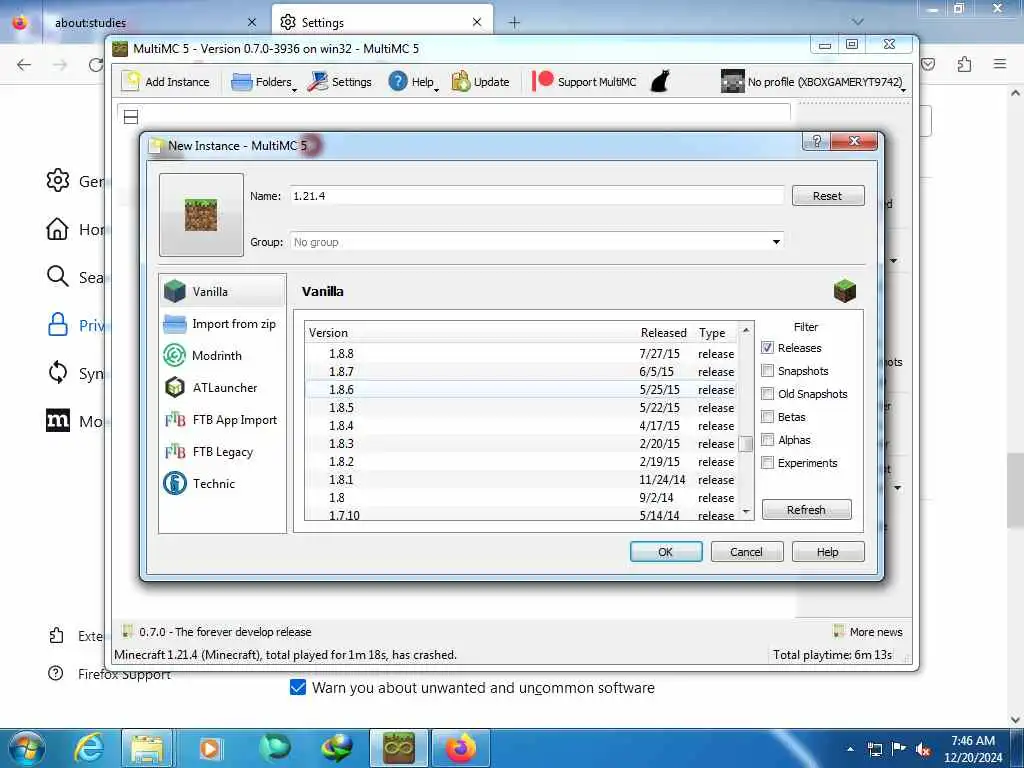Select version 1.8.6 row
The height and width of the screenshot is (768, 1024).
521,389
